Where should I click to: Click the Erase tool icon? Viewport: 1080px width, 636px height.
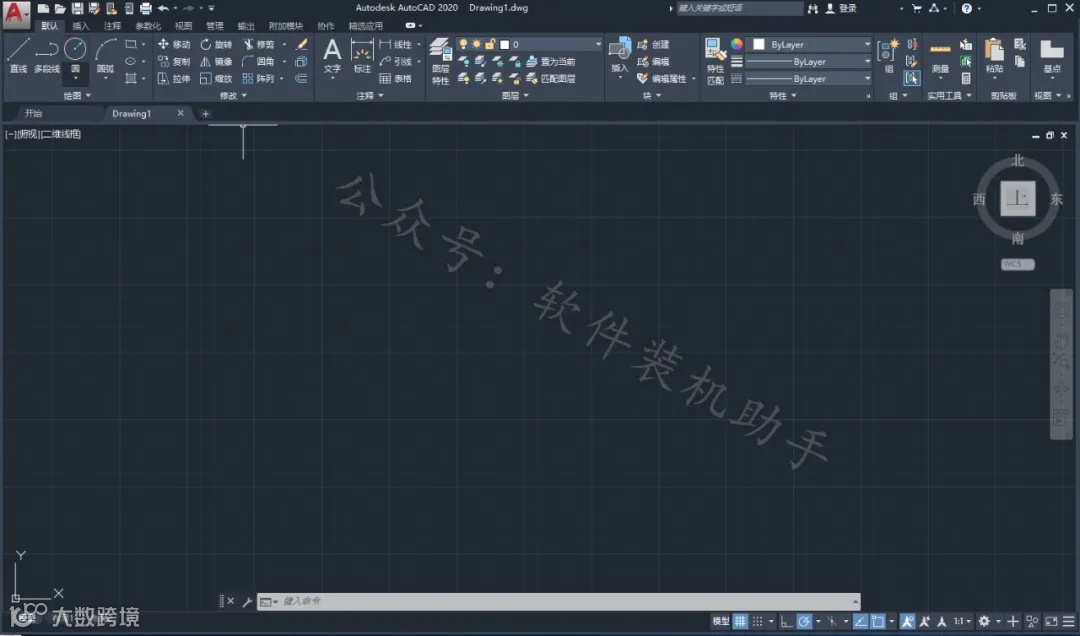point(301,44)
